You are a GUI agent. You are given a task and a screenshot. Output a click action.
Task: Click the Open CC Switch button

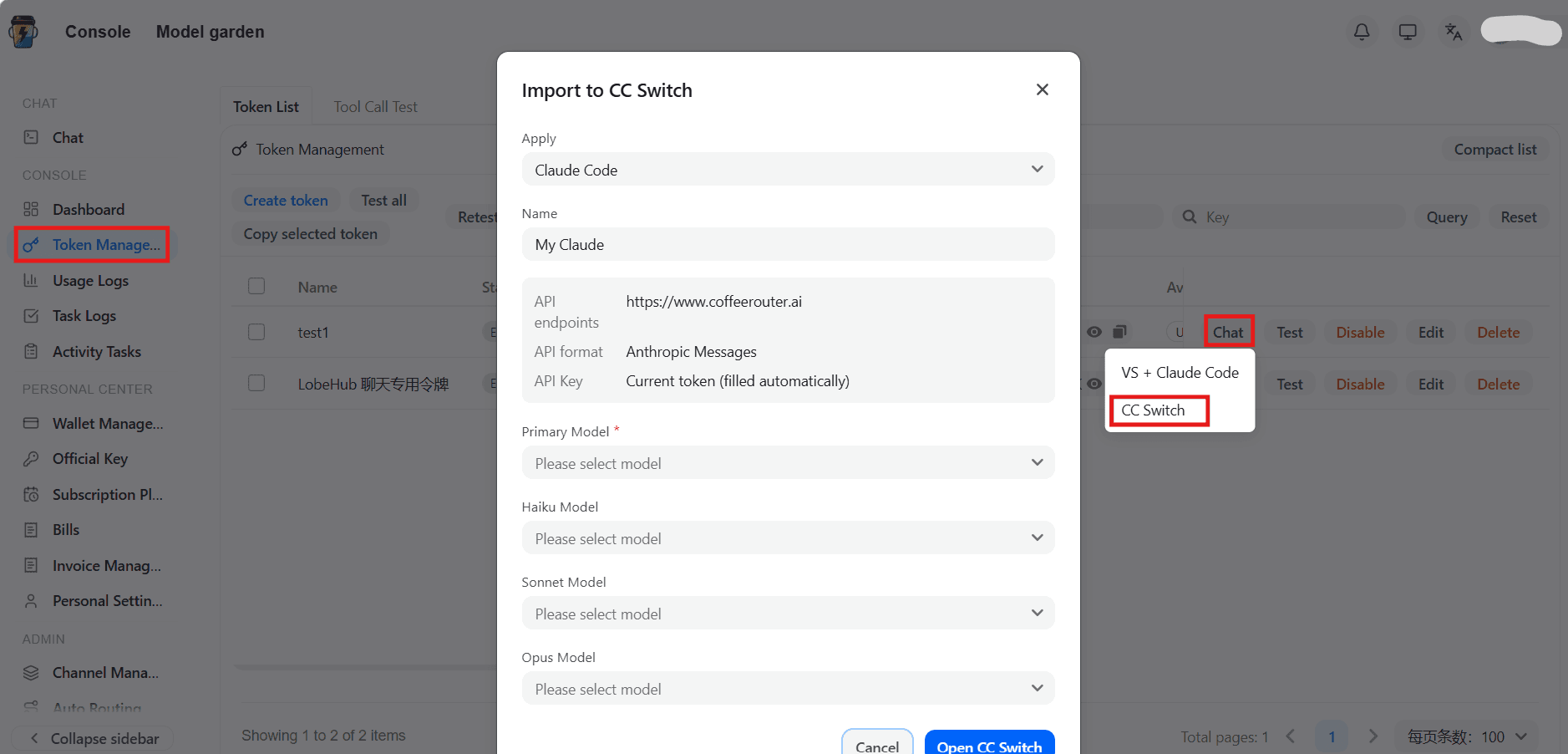989,742
